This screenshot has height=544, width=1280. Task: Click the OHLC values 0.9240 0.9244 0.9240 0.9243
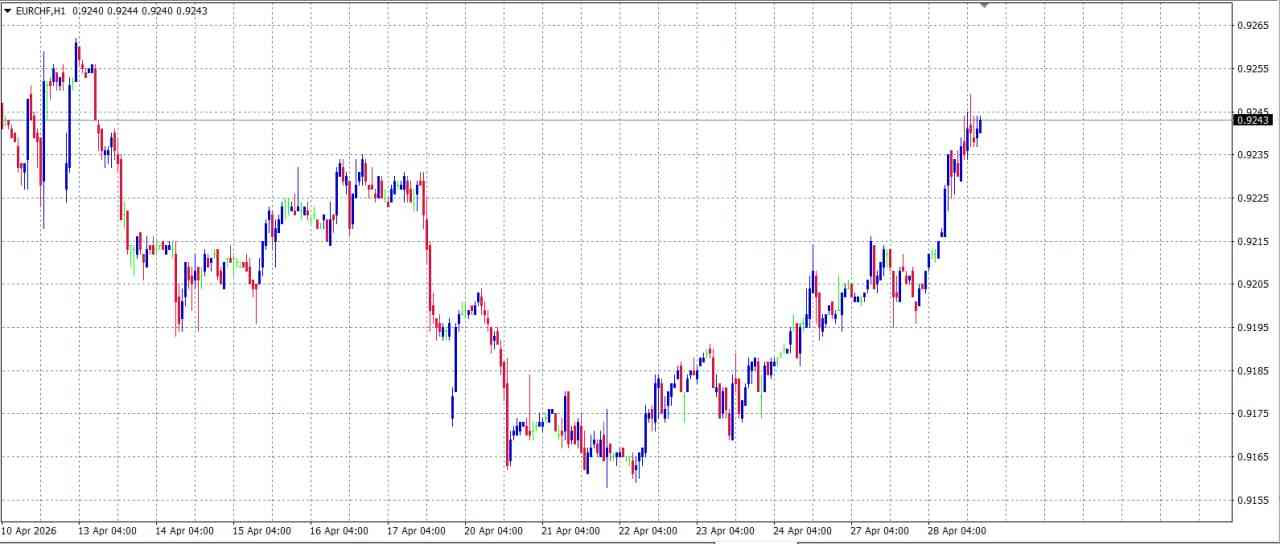coord(141,11)
